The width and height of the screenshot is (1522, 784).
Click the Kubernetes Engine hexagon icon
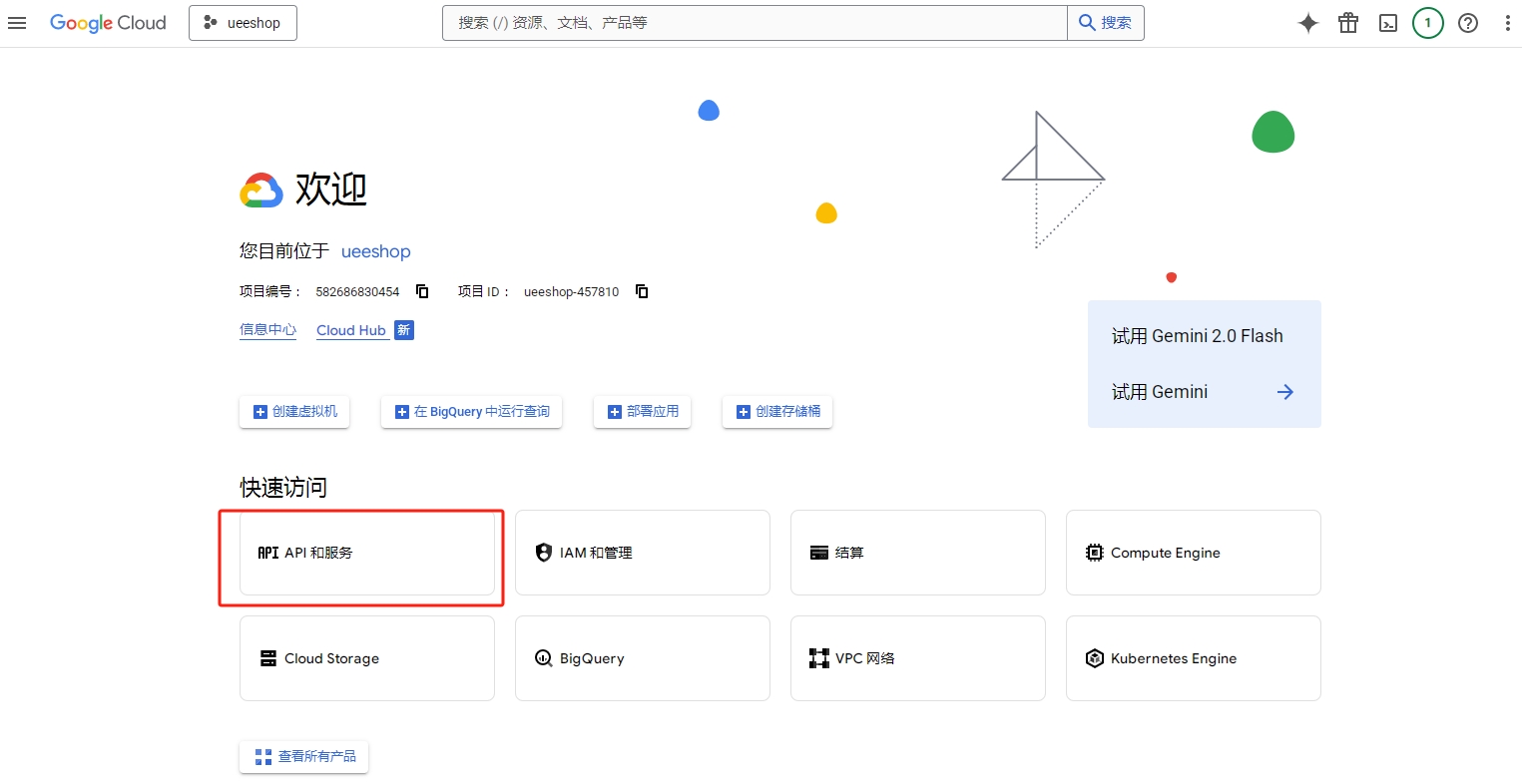click(x=1095, y=658)
